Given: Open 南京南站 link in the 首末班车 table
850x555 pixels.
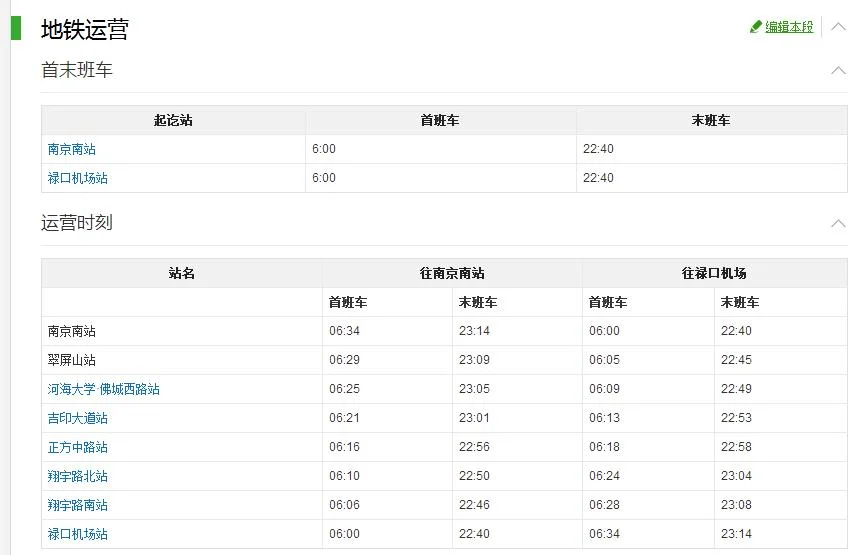Looking at the screenshot, I should click(x=72, y=149).
